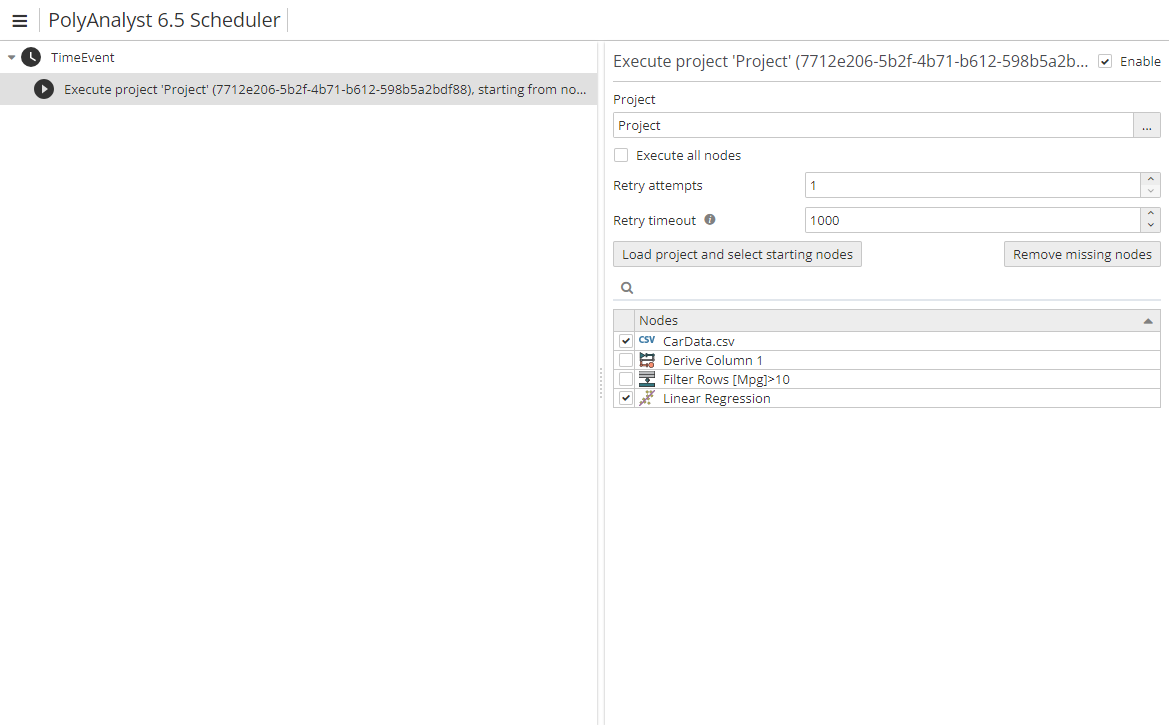Check the Derive Column 1 node checkbox
This screenshot has height=725, width=1169.
click(625, 360)
